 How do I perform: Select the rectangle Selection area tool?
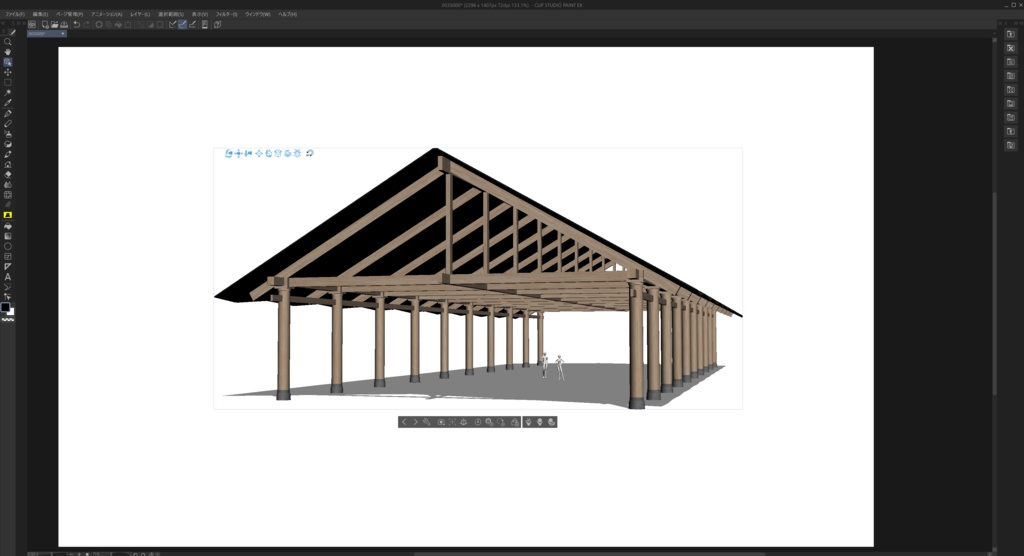[x=8, y=83]
